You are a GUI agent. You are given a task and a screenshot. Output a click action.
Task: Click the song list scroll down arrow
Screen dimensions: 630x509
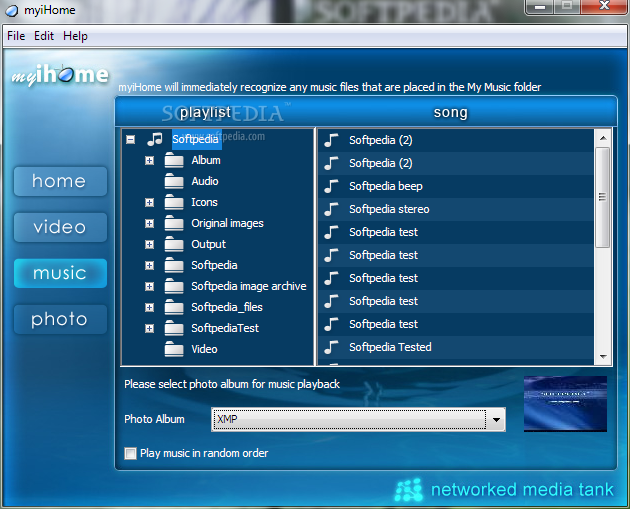click(603, 356)
